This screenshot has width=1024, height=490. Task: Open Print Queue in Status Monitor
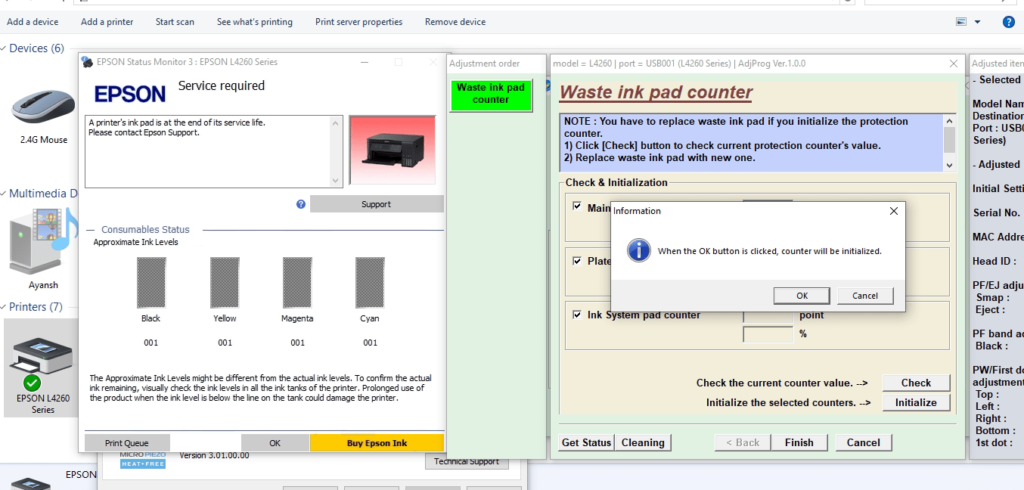point(127,443)
